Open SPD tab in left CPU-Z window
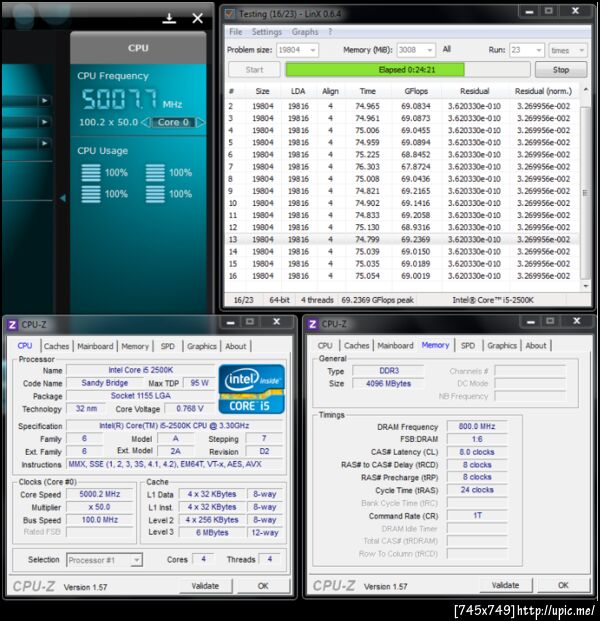 [168, 347]
